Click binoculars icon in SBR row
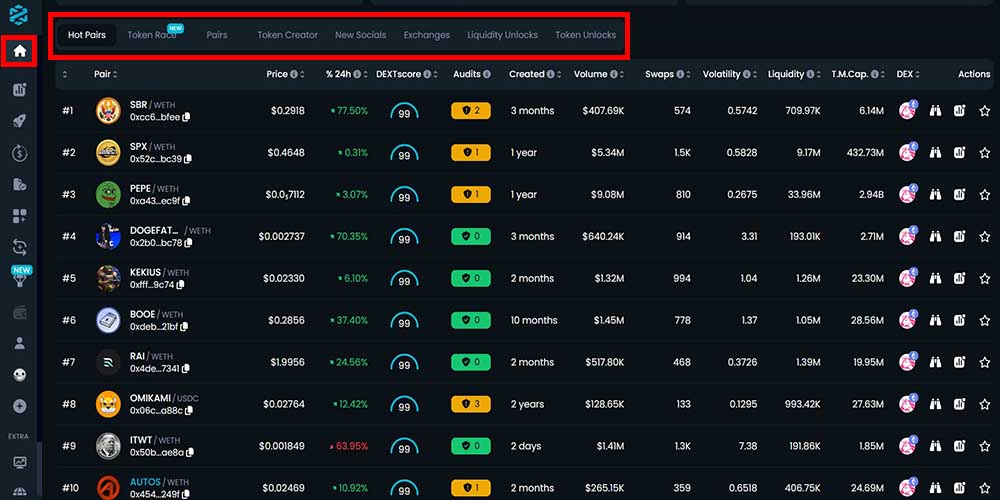Viewport: 1000px width, 500px height. 935,111
